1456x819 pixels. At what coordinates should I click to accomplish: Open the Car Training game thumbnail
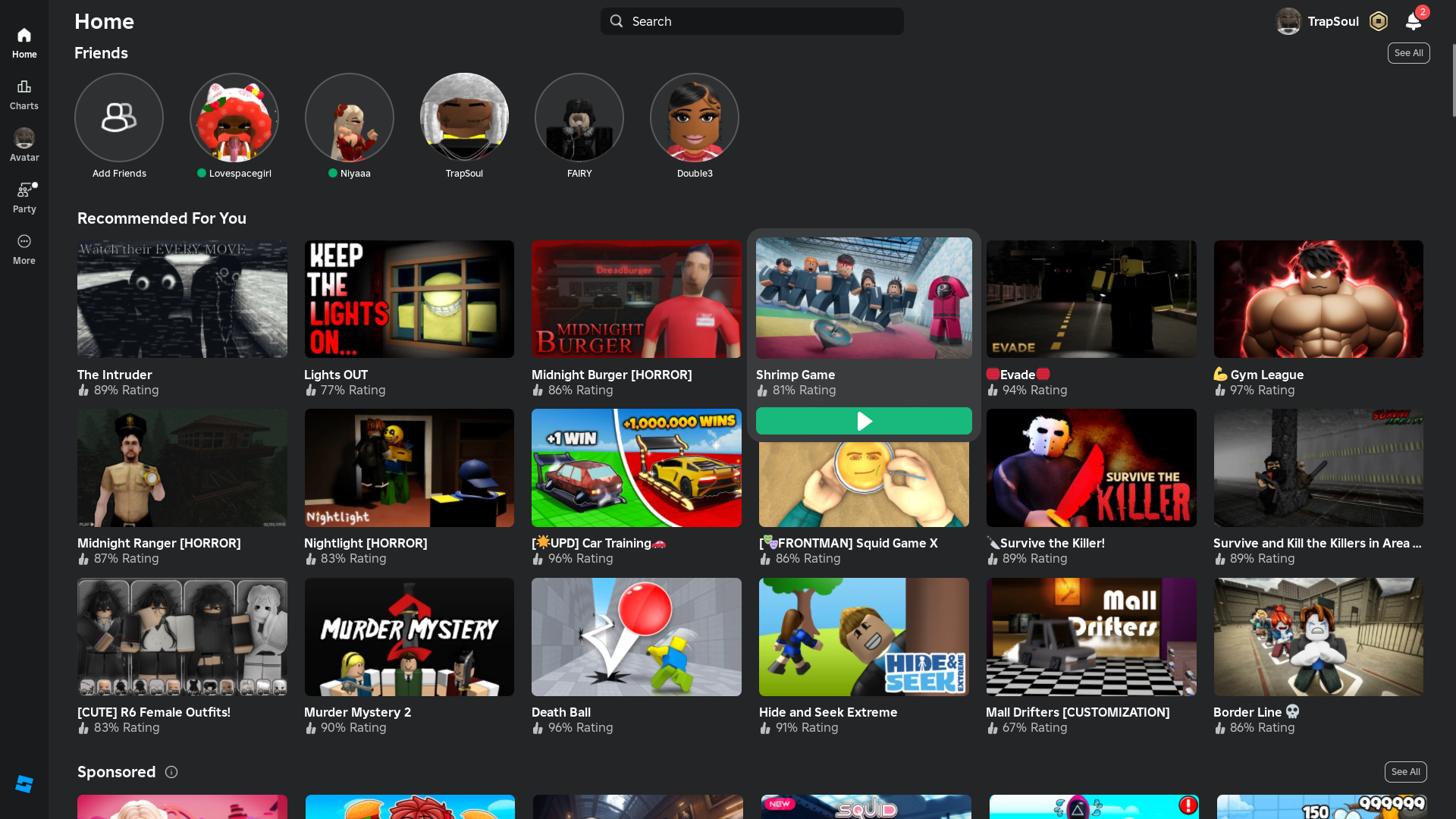pyautogui.click(x=636, y=468)
